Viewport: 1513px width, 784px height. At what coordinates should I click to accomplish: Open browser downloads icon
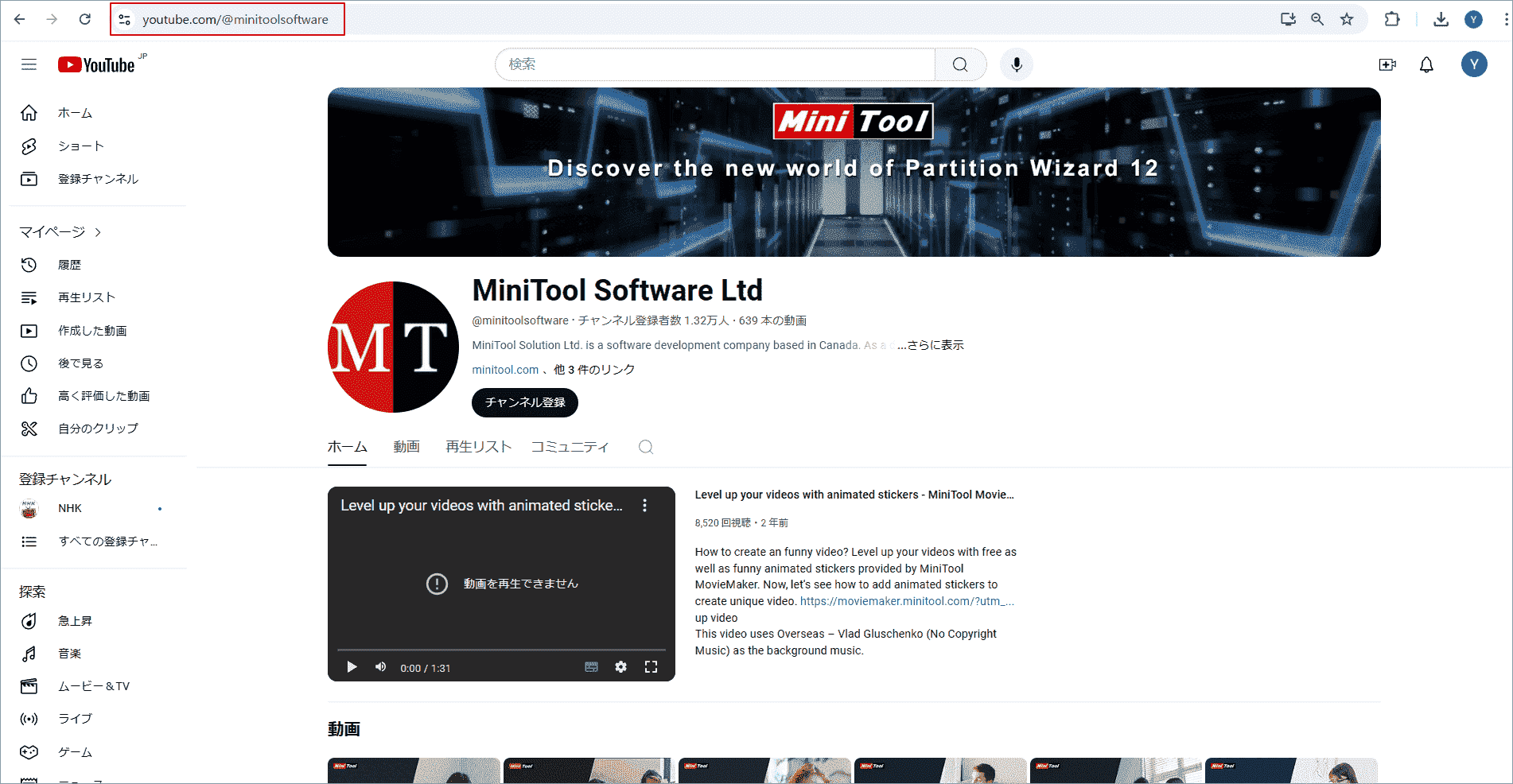(x=1441, y=19)
